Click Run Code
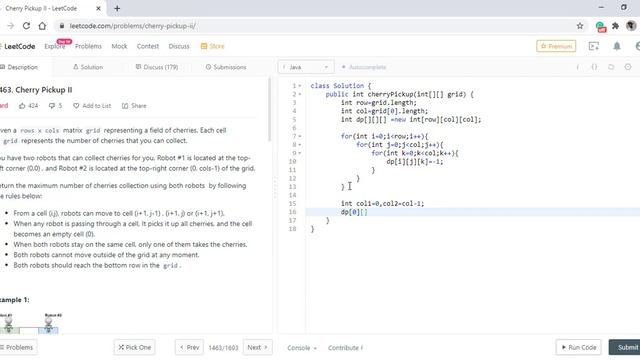Viewport: 640px width, 360px height. coord(578,347)
